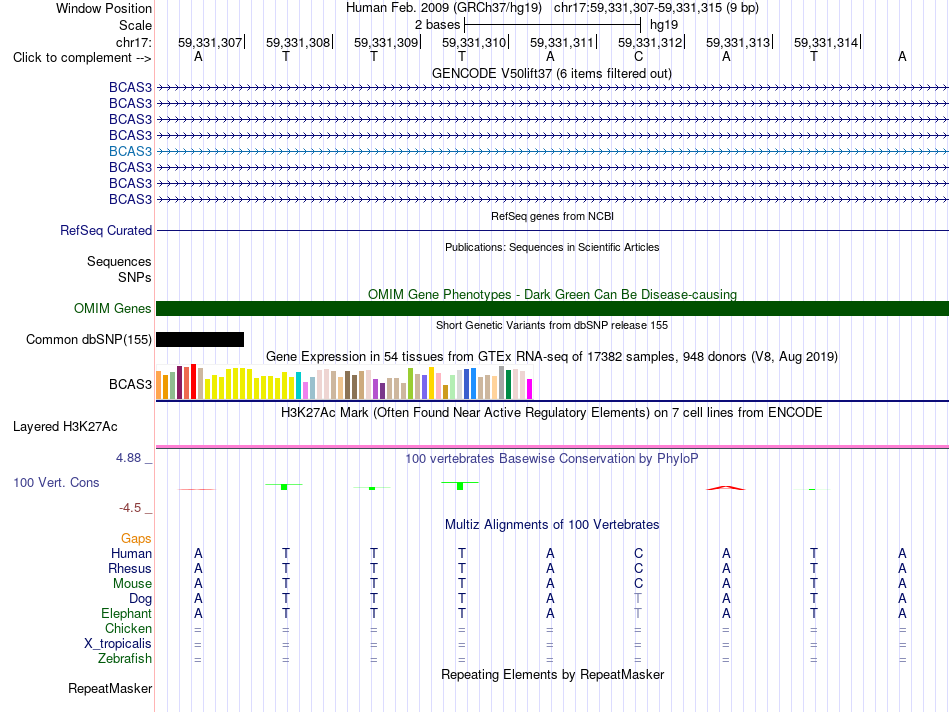Click the base C in the sequence row
950x712 pixels.
[638, 57]
